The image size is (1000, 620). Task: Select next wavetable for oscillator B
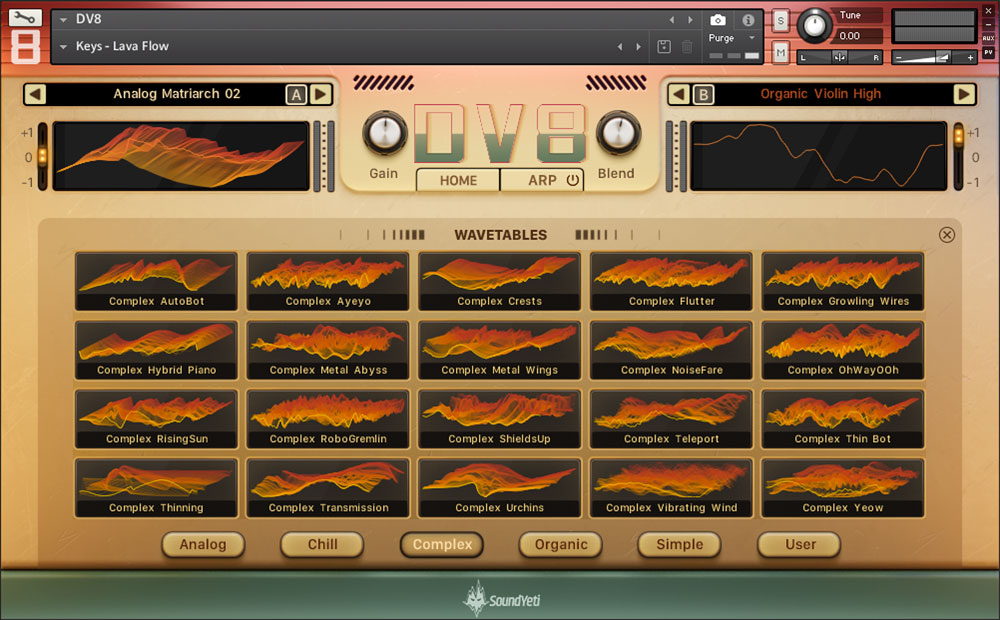(964, 94)
